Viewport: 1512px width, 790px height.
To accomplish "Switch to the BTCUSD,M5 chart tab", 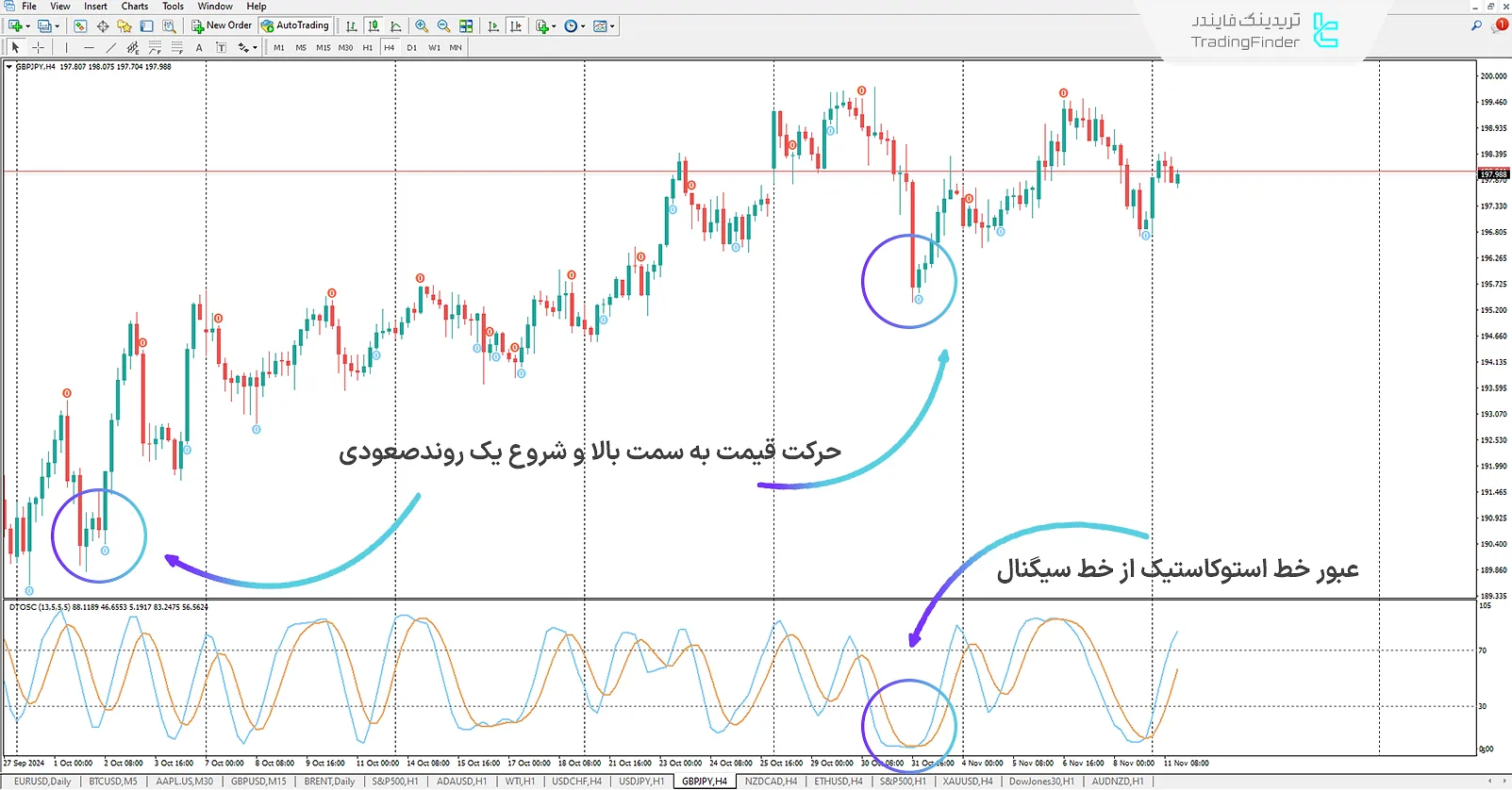I will coord(113,782).
